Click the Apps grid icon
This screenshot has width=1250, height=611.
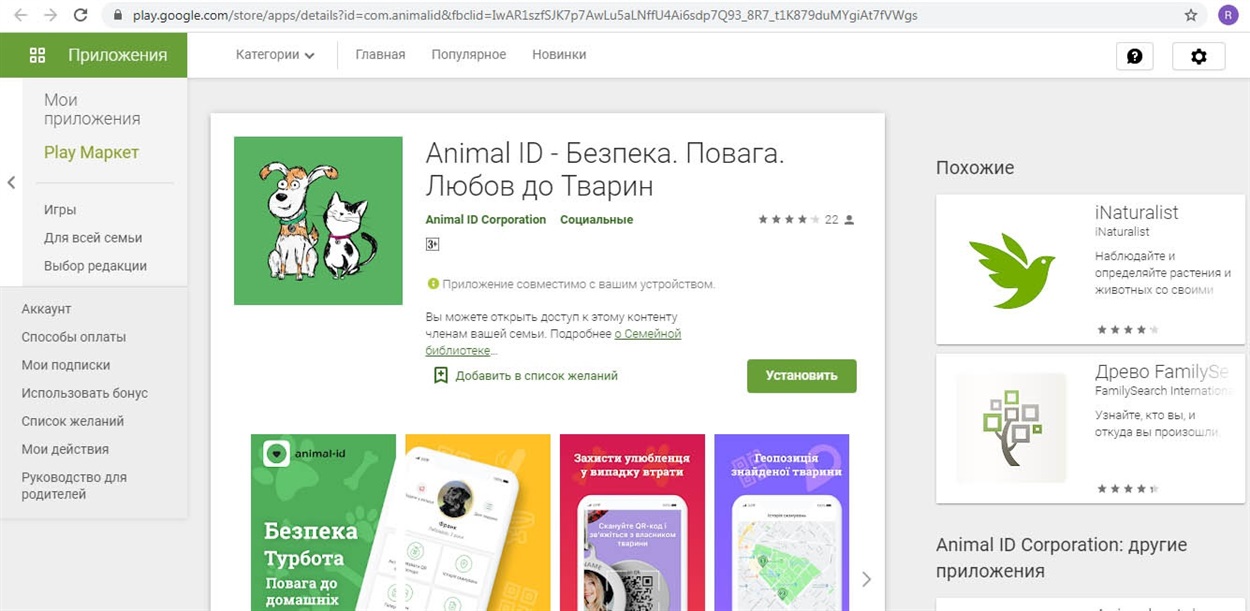coord(37,55)
